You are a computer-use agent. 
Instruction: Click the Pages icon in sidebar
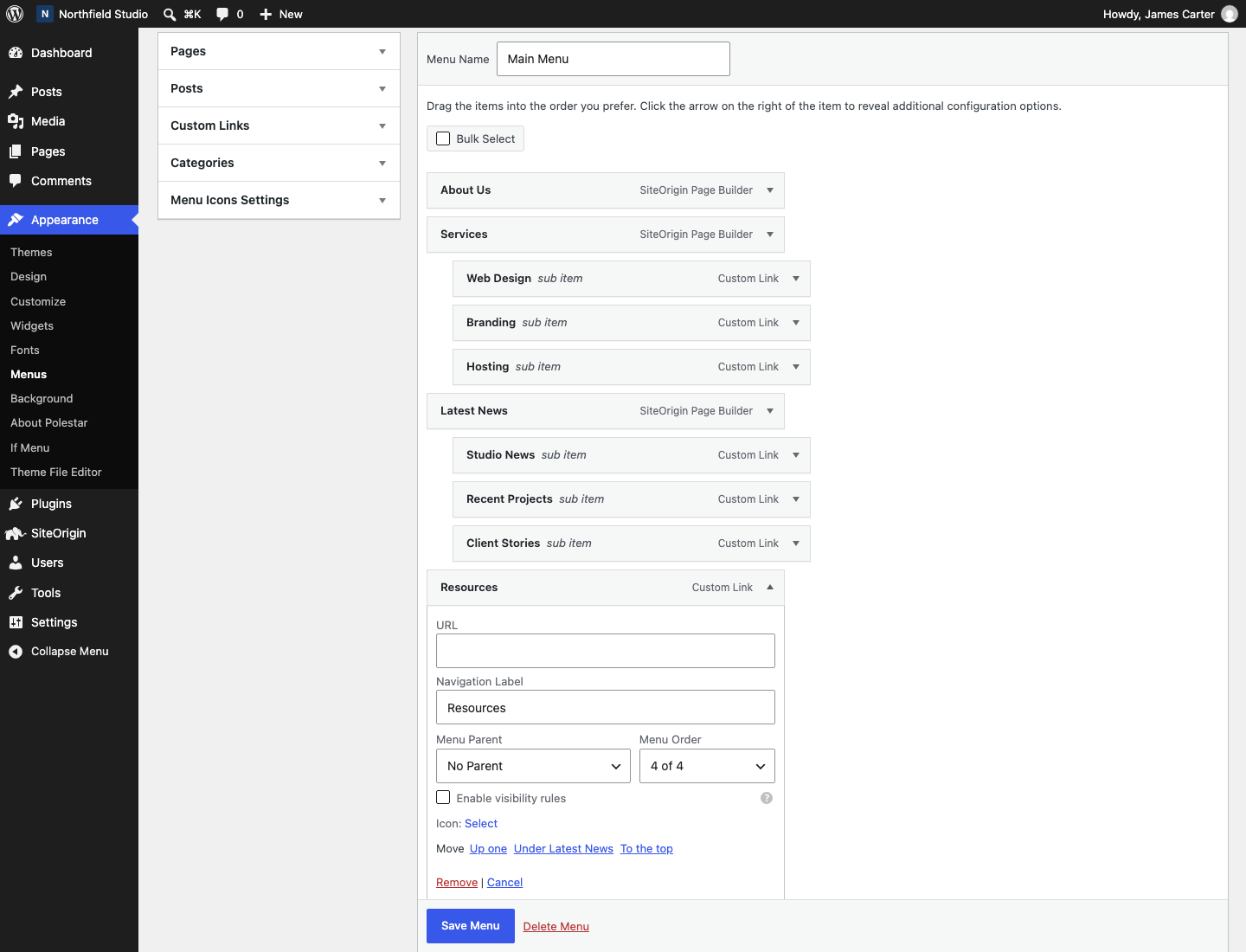[x=16, y=151]
